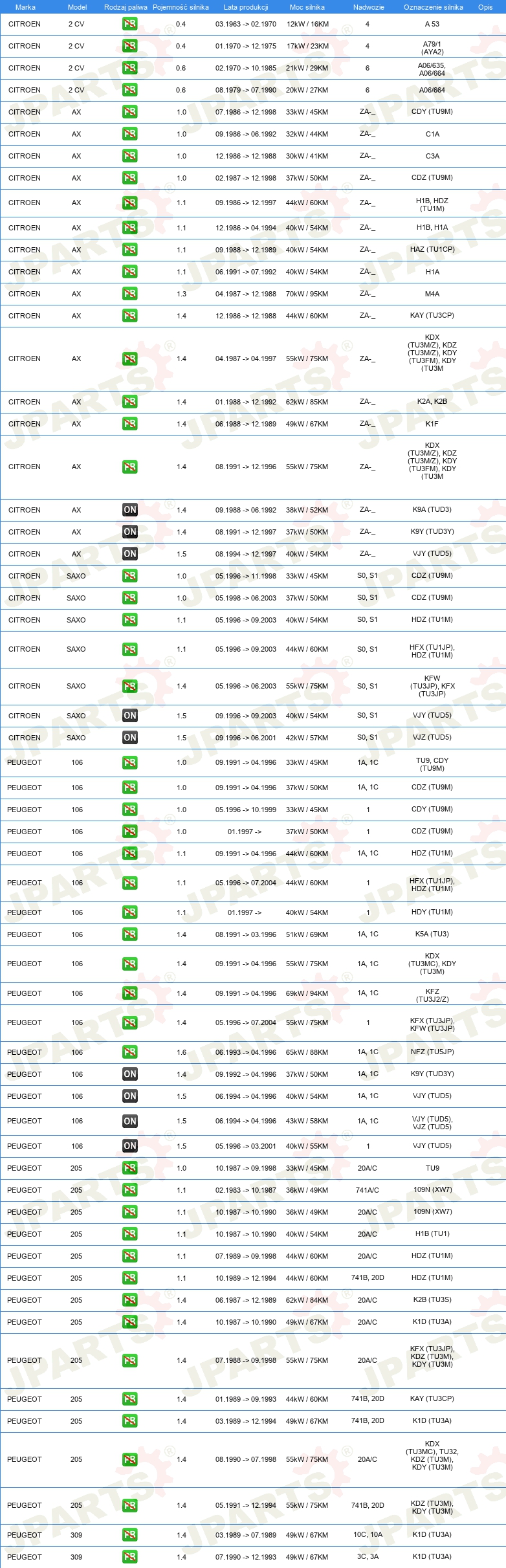Select the power cell 69kW / 94KM

click(x=307, y=993)
